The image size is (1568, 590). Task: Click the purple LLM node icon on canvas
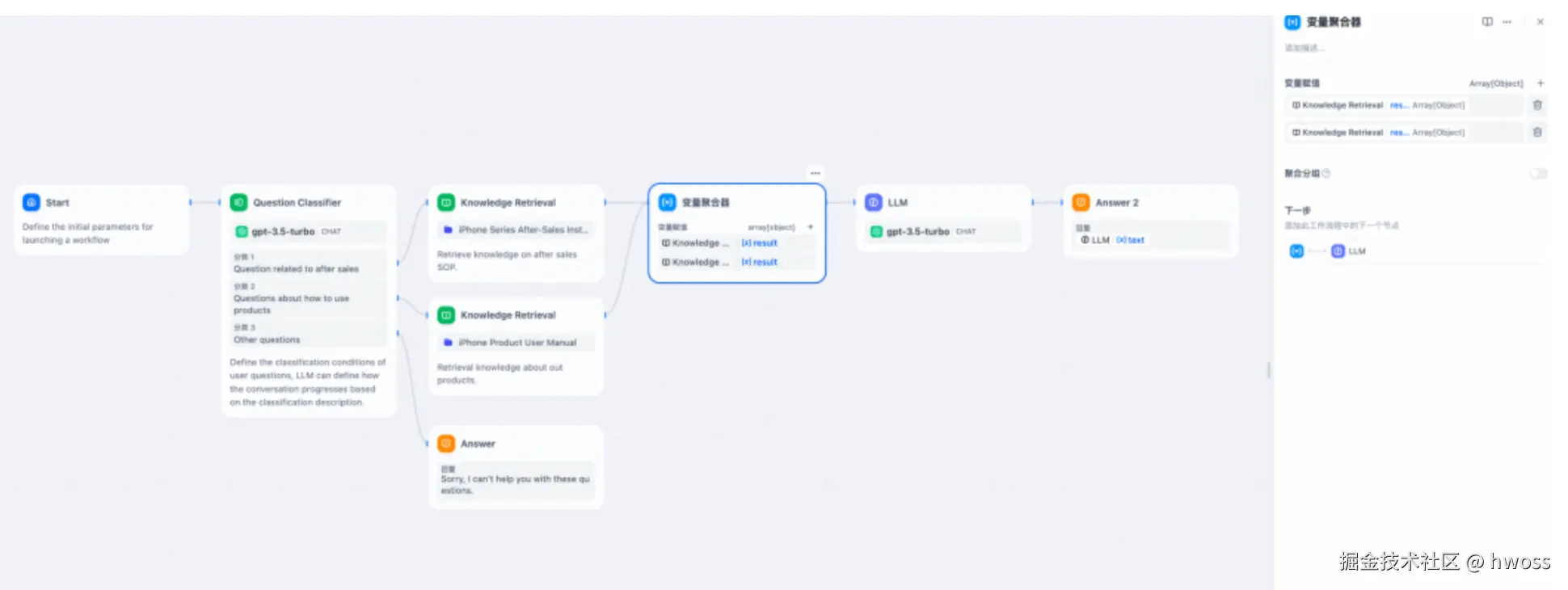[x=873, y=202]
